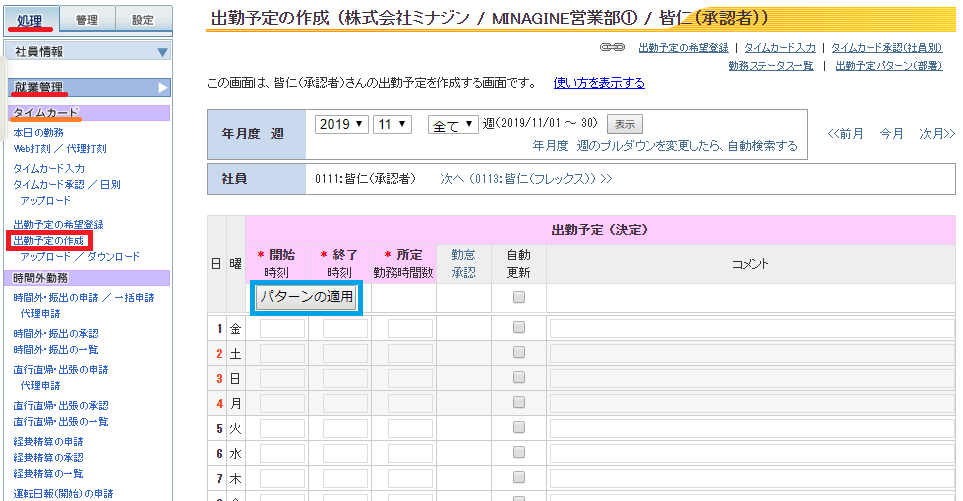Open 時間外・振出の一覧 sidebar link
Screen dimensions: 963x501
tap(56, 349)
